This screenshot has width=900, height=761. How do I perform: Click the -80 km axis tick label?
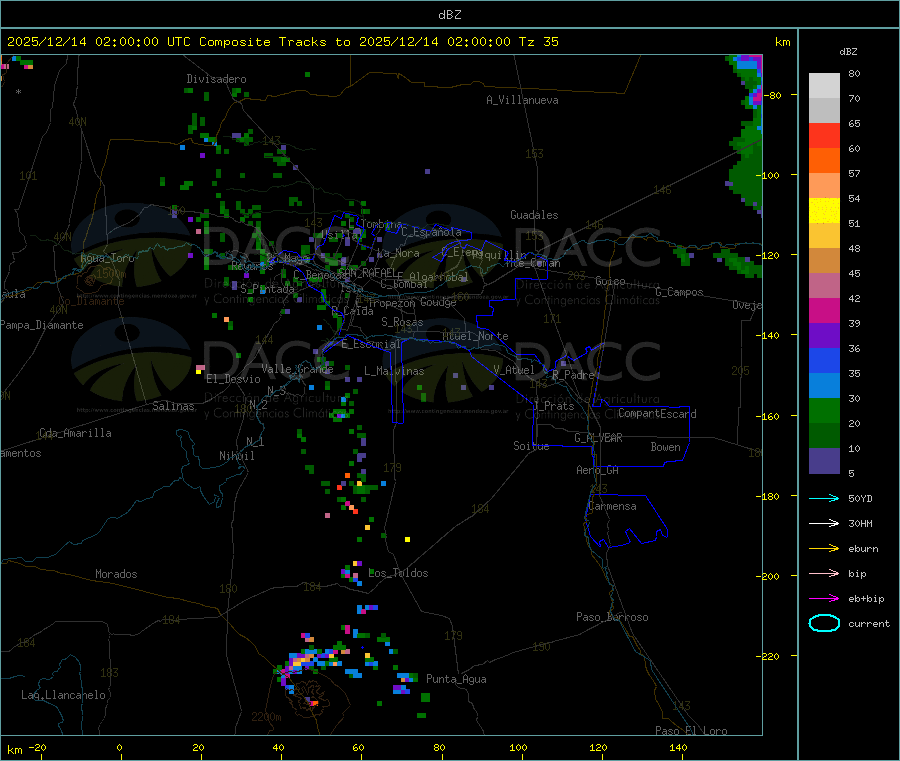click(x=773, y=95)
